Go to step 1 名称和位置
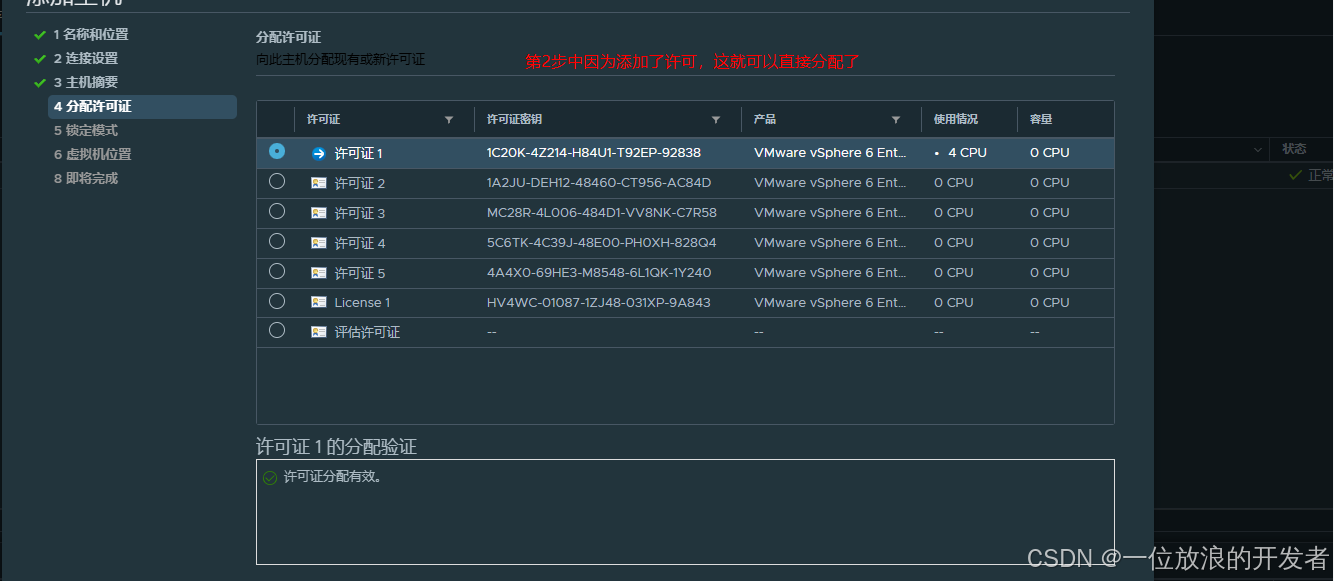 [x=91, y=34]
